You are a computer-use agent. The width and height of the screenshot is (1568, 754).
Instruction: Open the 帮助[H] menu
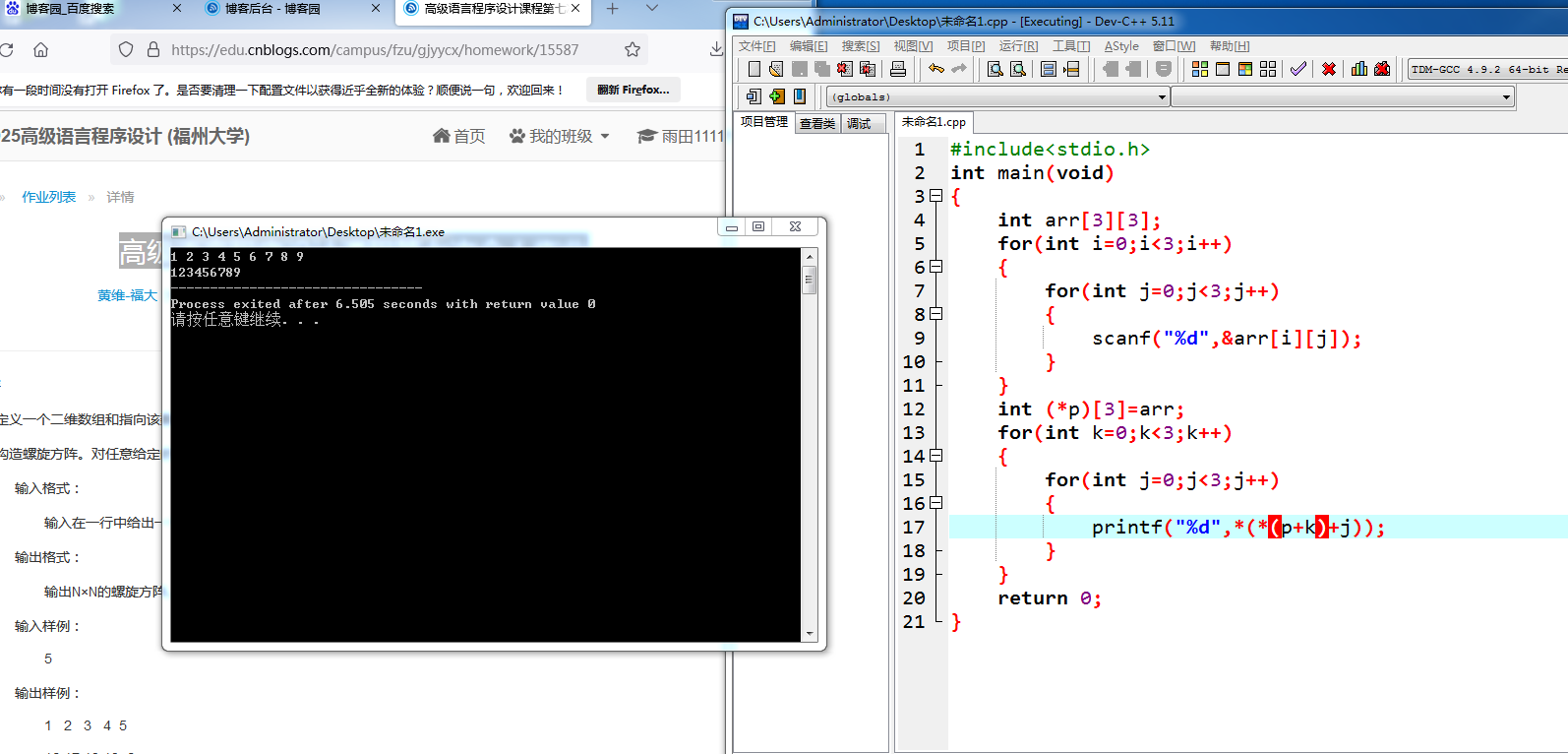pyautogui.click(x=1230, y=46)
